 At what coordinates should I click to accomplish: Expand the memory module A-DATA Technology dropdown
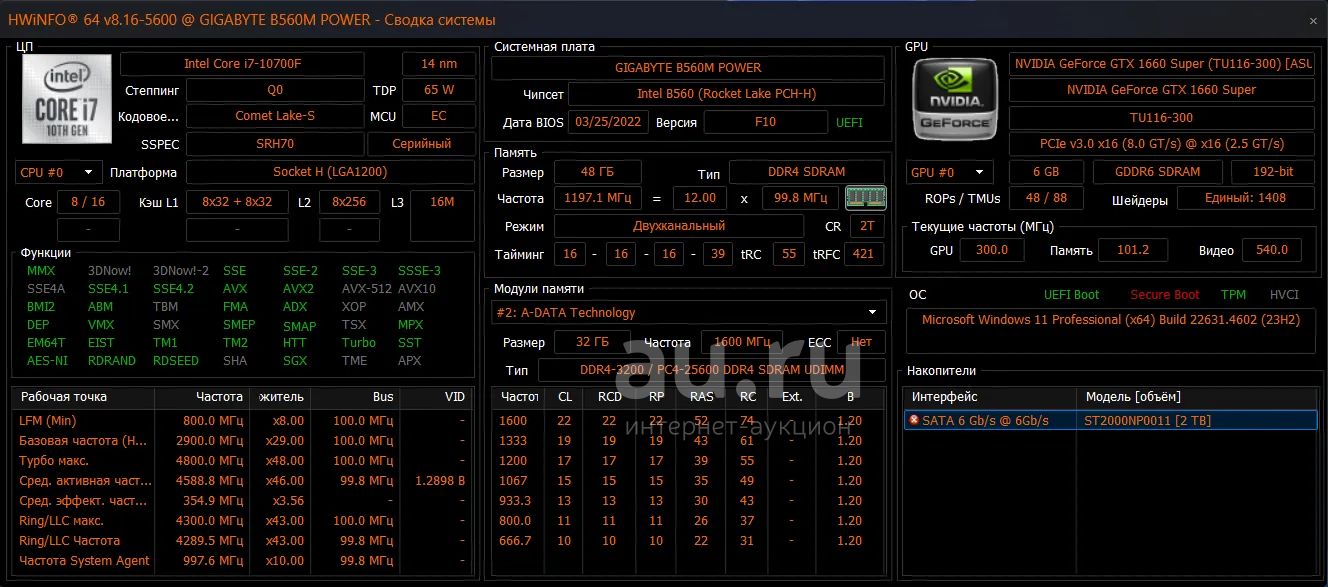coord(689,312)
